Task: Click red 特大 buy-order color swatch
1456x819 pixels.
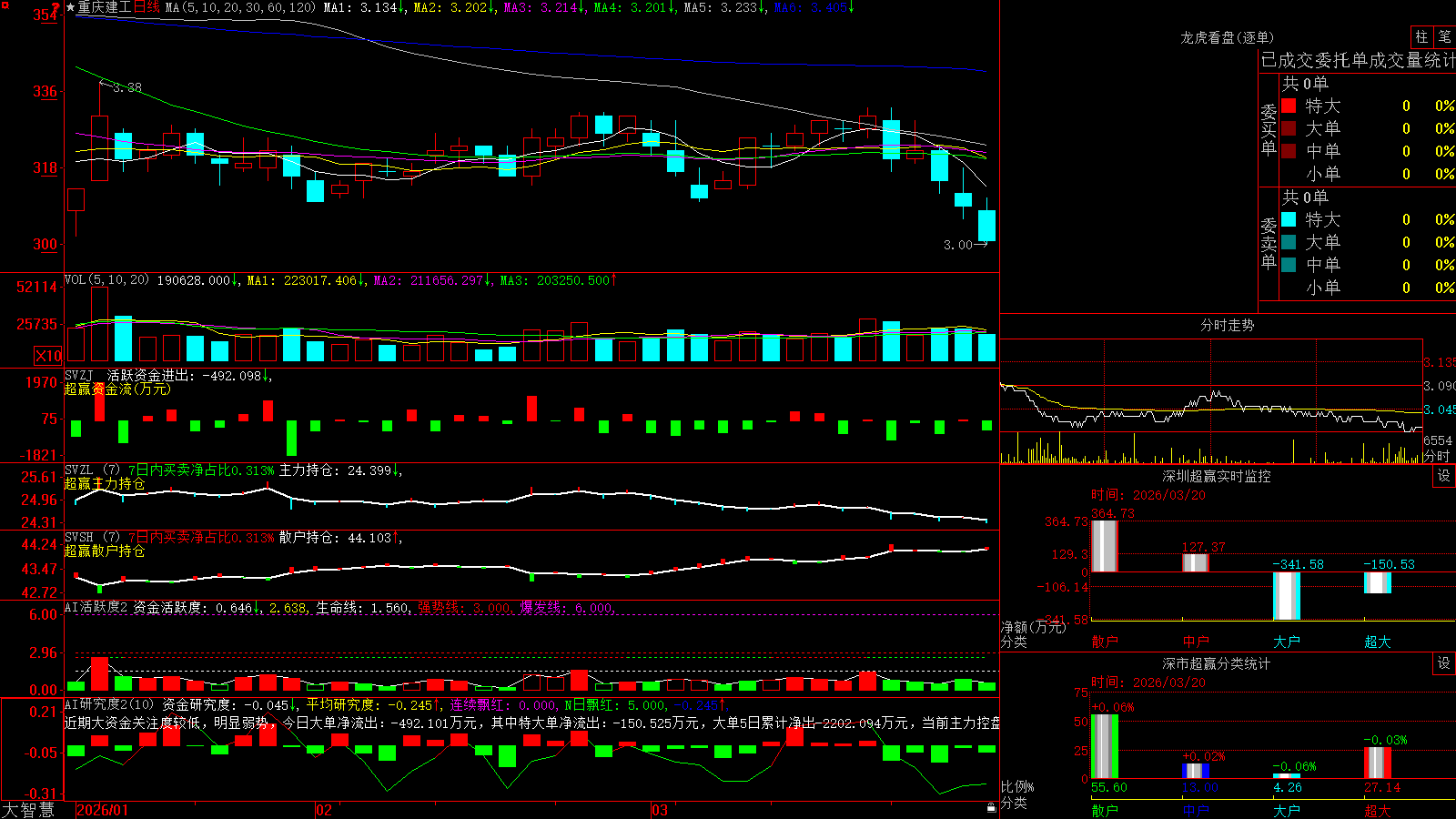Action: pos(1289,106)
